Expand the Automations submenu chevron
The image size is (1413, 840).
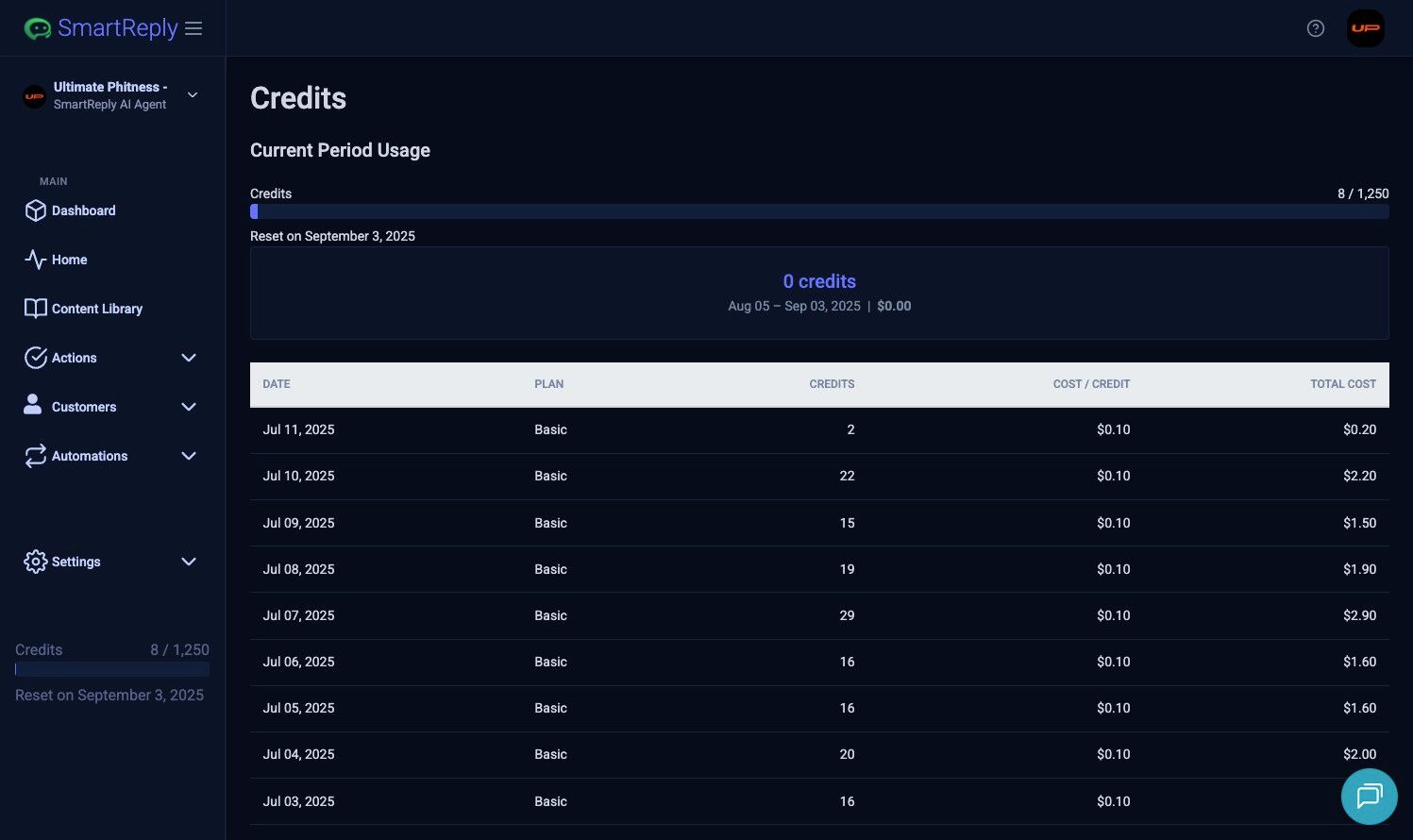pos(189,456)
